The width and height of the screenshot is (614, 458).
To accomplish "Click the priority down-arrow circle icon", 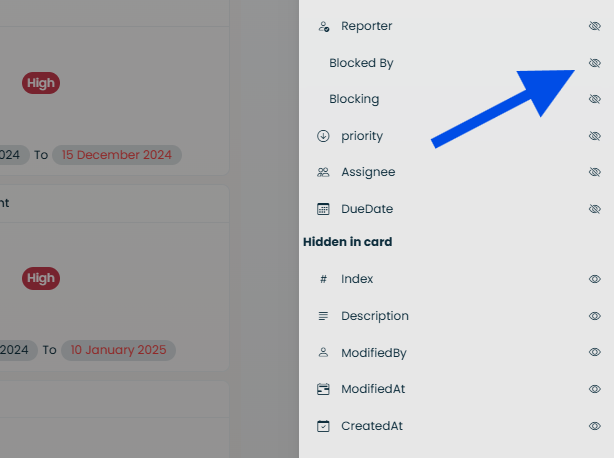I will (323, 136).
